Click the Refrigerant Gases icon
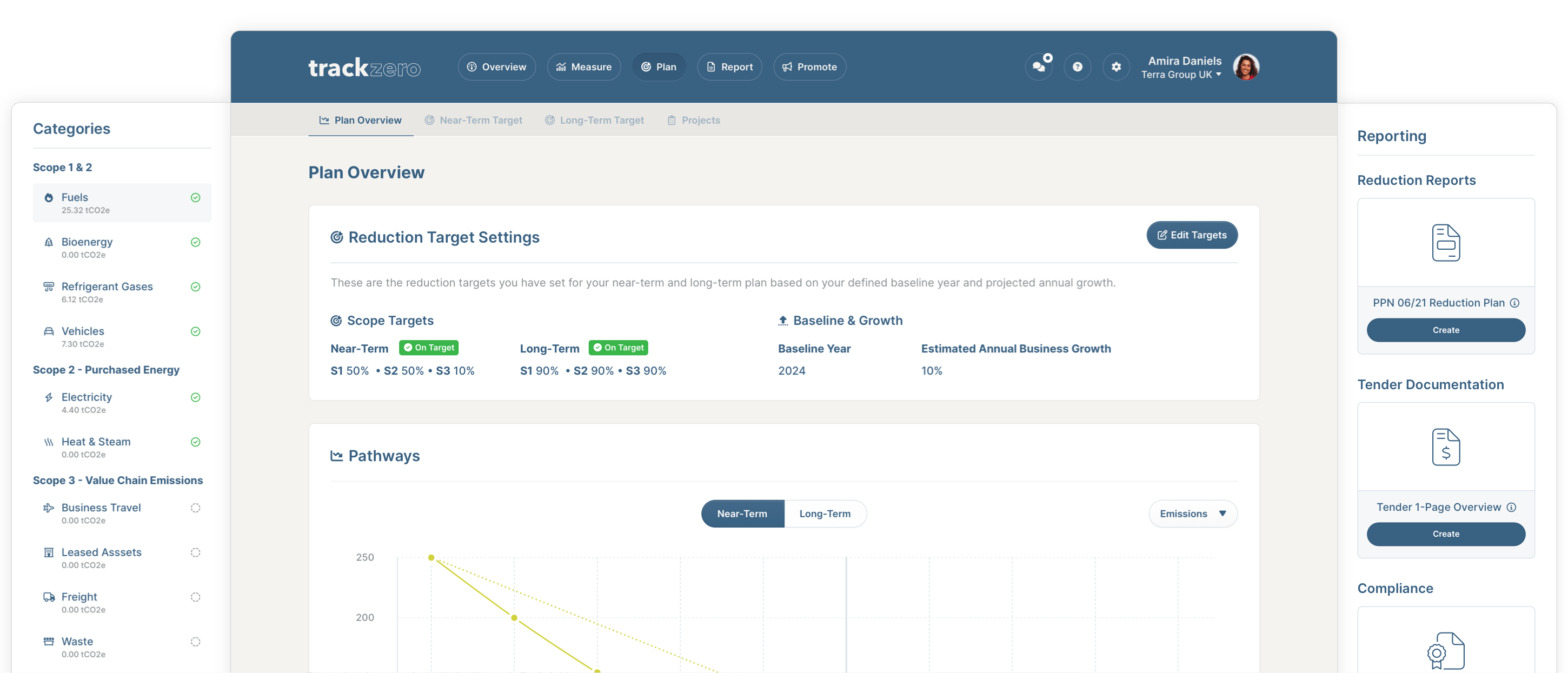This screenshot has height=673, width=1568. point(49,286)
